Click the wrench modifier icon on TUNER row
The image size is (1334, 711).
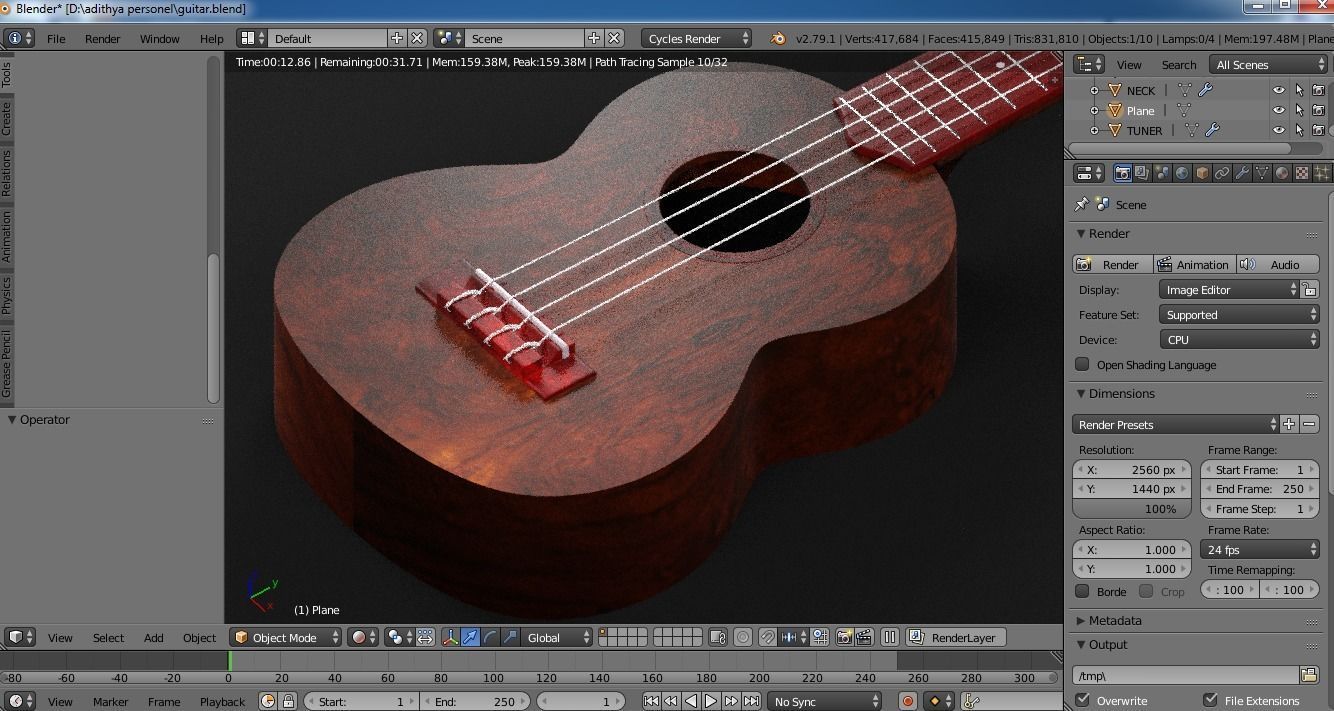tap(1212, 130)
